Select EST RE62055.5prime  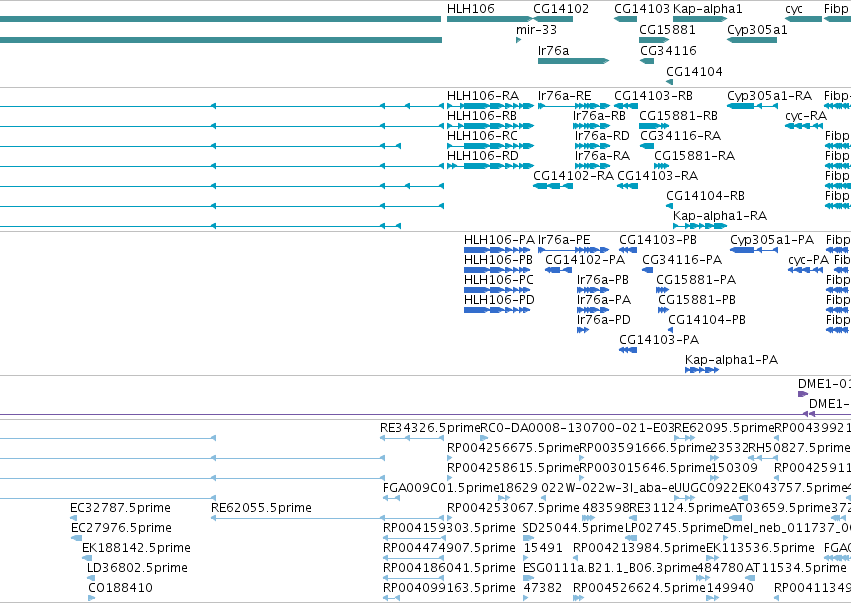click(x=261, y=508)
